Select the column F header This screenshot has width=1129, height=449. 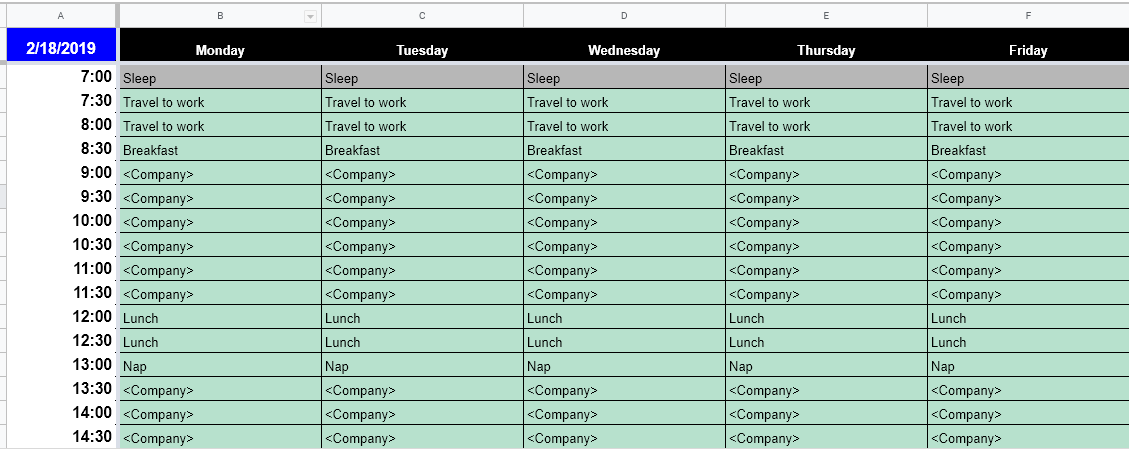[1028, 16]
